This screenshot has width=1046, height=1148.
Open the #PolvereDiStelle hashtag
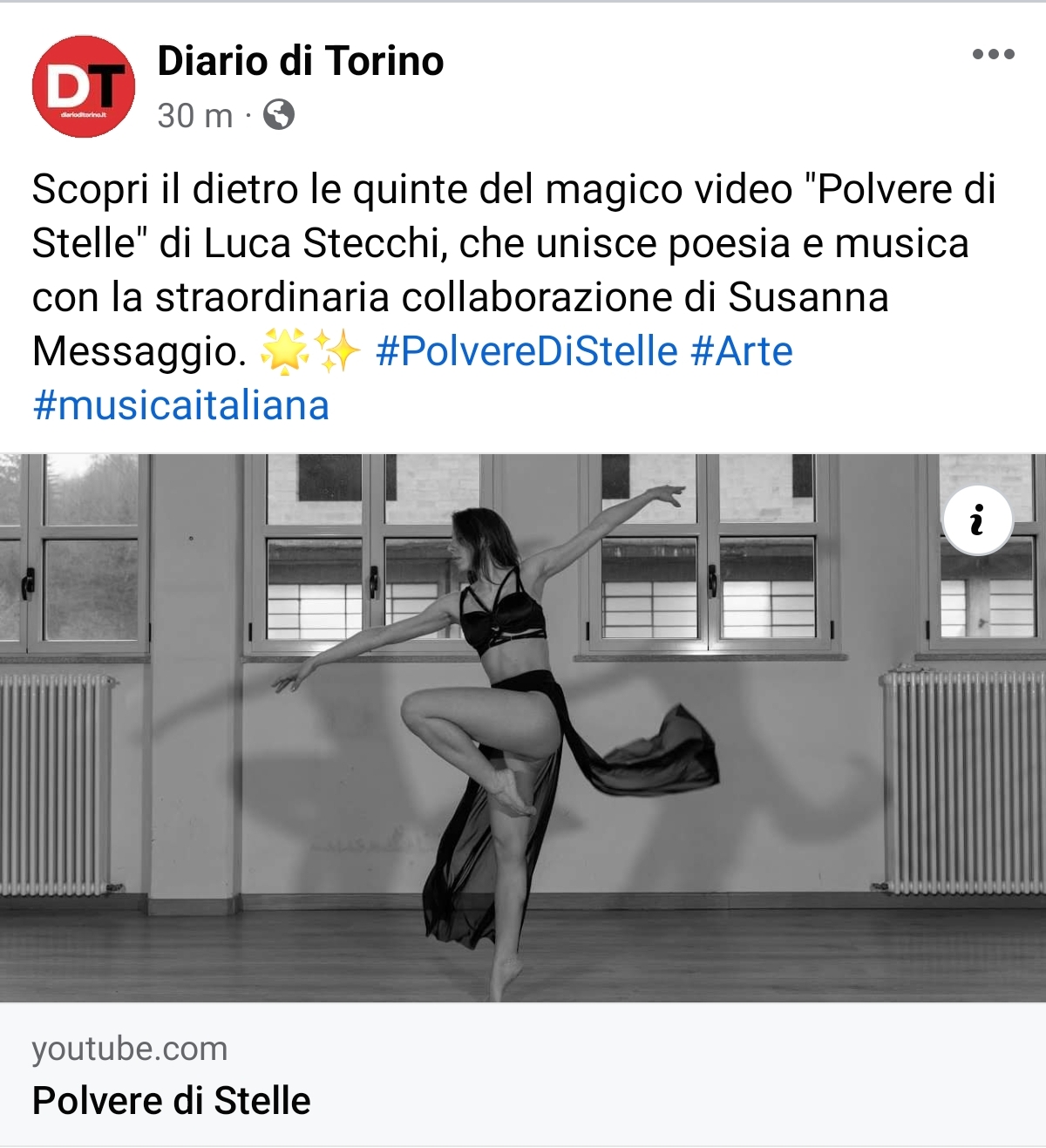pyautogui.click(x=526, y=351)
